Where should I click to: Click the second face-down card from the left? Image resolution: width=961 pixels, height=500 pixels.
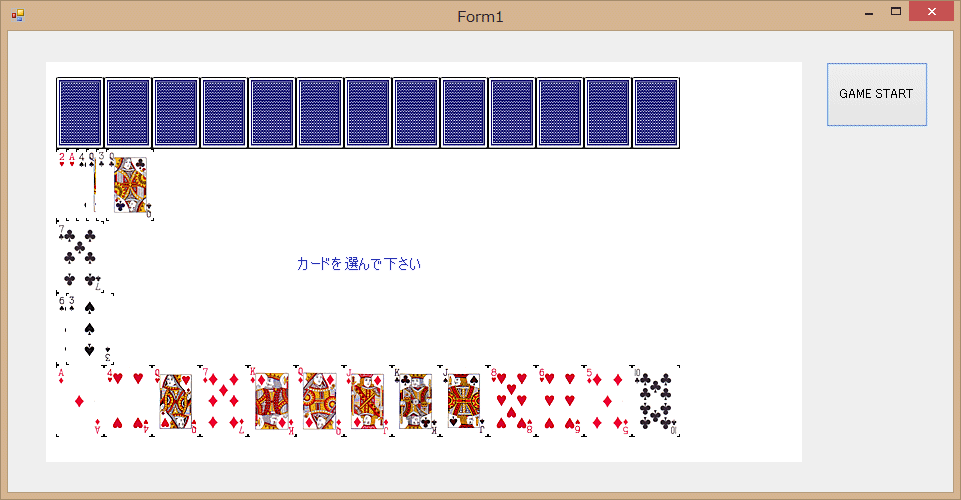128,113
